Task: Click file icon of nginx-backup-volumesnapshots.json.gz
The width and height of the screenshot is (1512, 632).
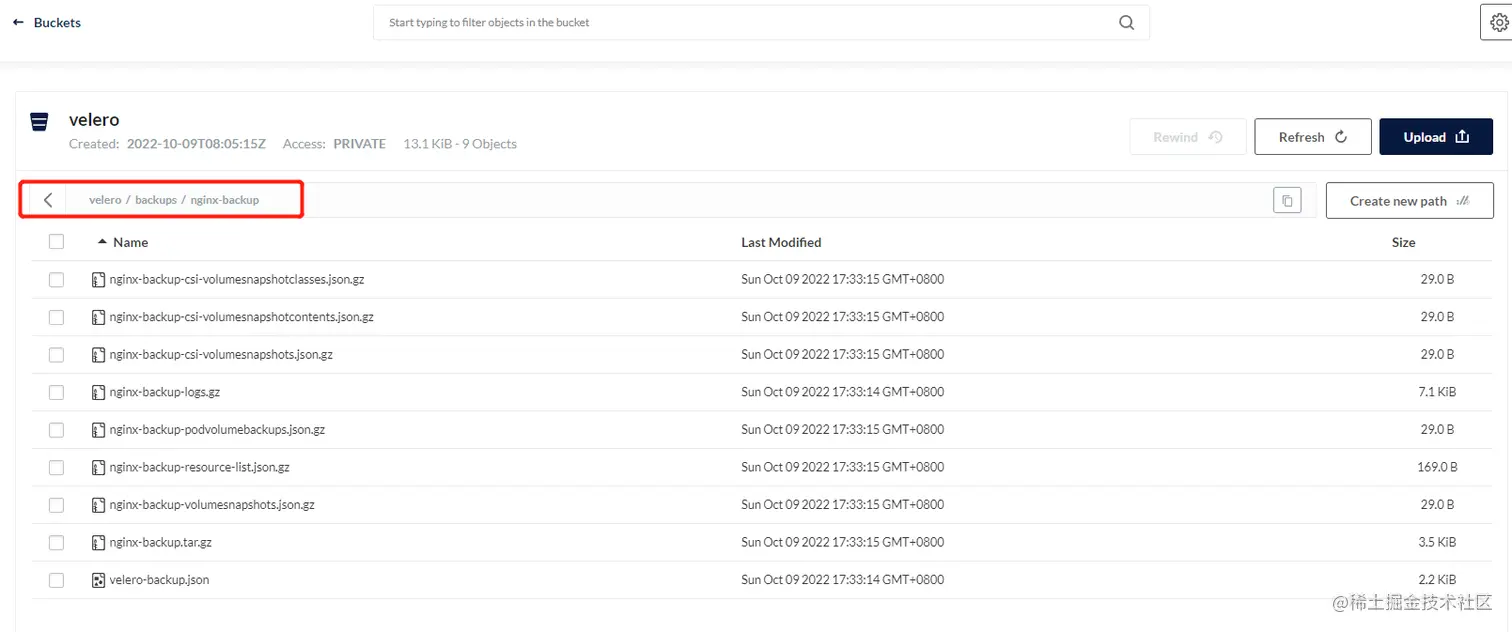Action: tap(98, 505)
